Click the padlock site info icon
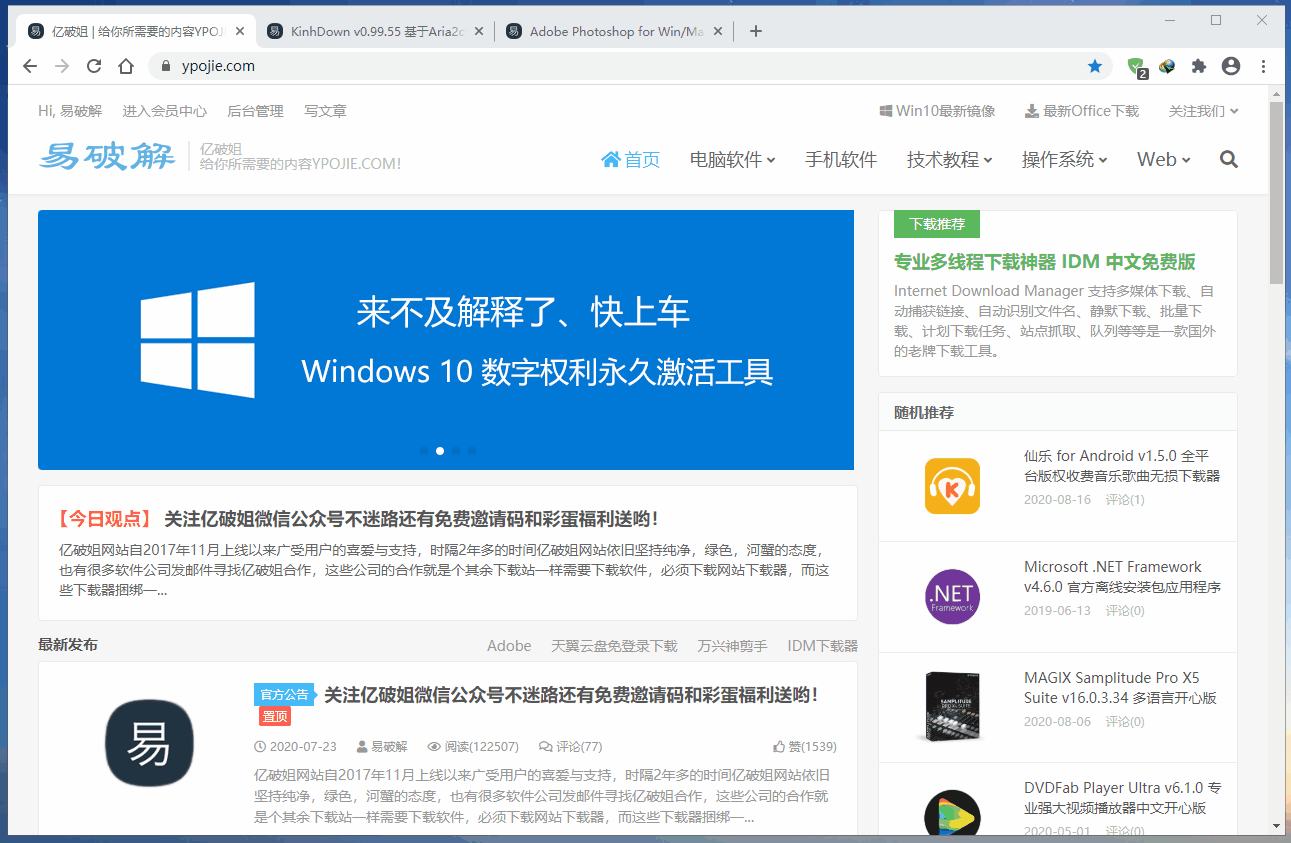 point(166,66)
